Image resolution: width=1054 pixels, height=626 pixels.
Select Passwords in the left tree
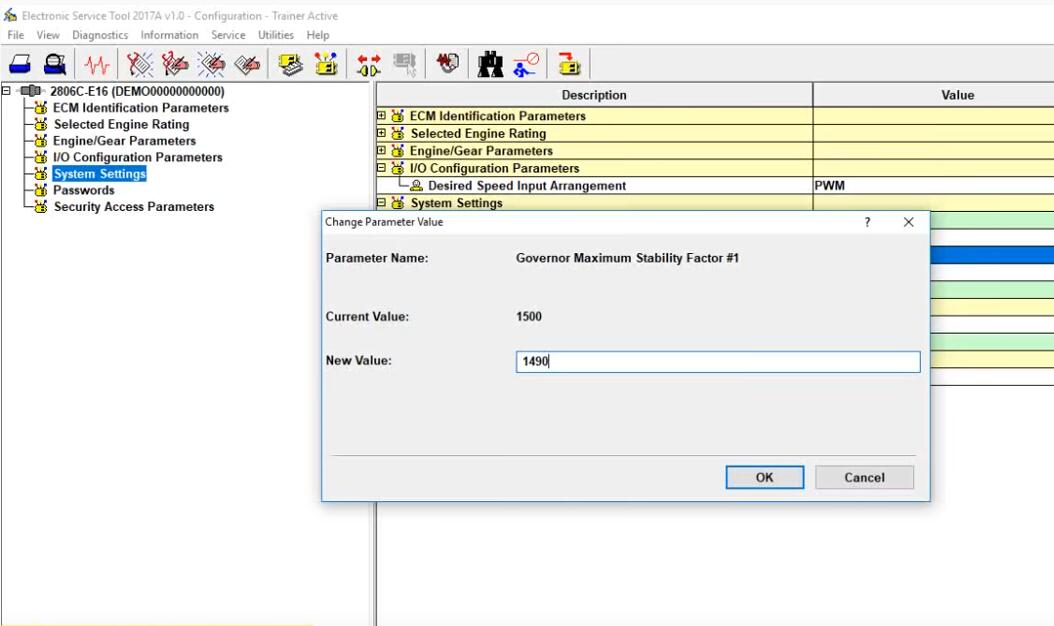(84, 190)
